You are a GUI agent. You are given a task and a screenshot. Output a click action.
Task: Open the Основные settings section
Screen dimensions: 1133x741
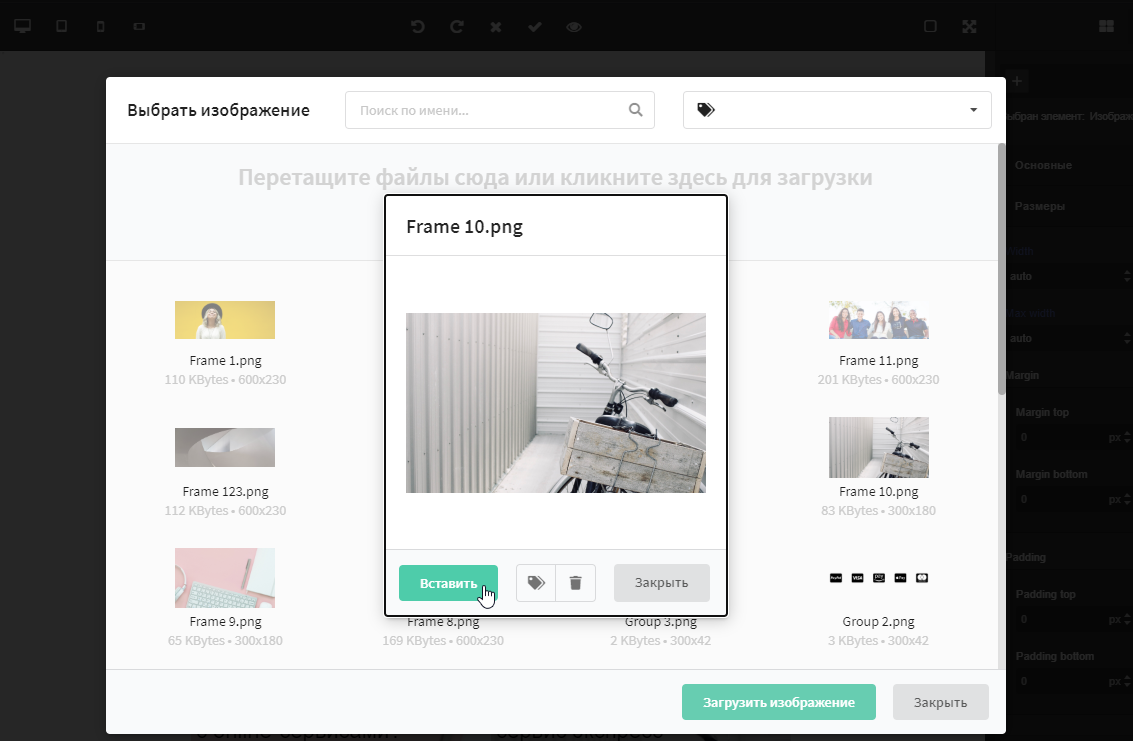tap(1043, 165)
